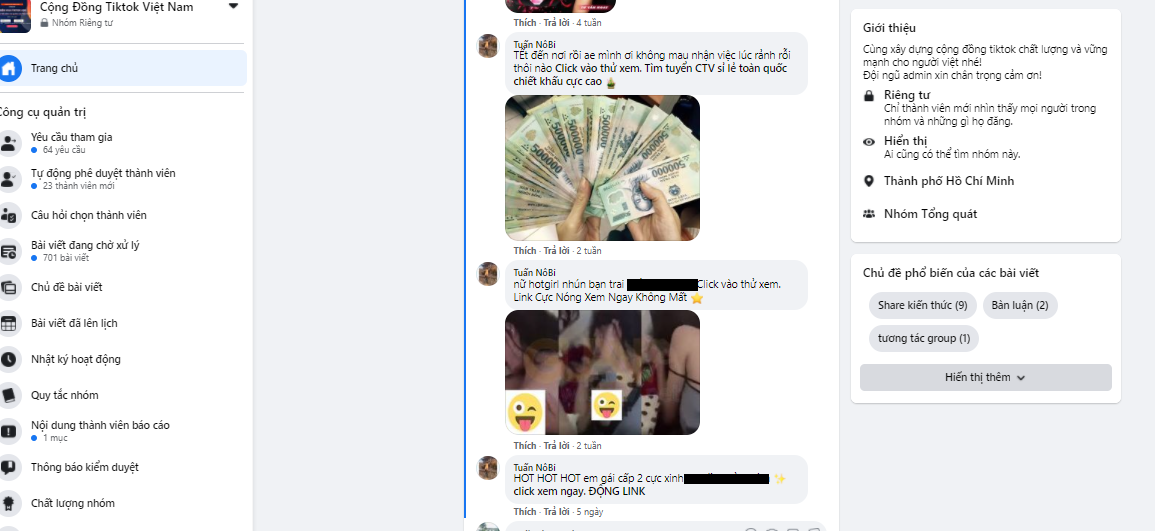Viewport: 1155px width, 531px height.
Task: Open the money banknotes photo thumbnail
Action: click(602, 168)
